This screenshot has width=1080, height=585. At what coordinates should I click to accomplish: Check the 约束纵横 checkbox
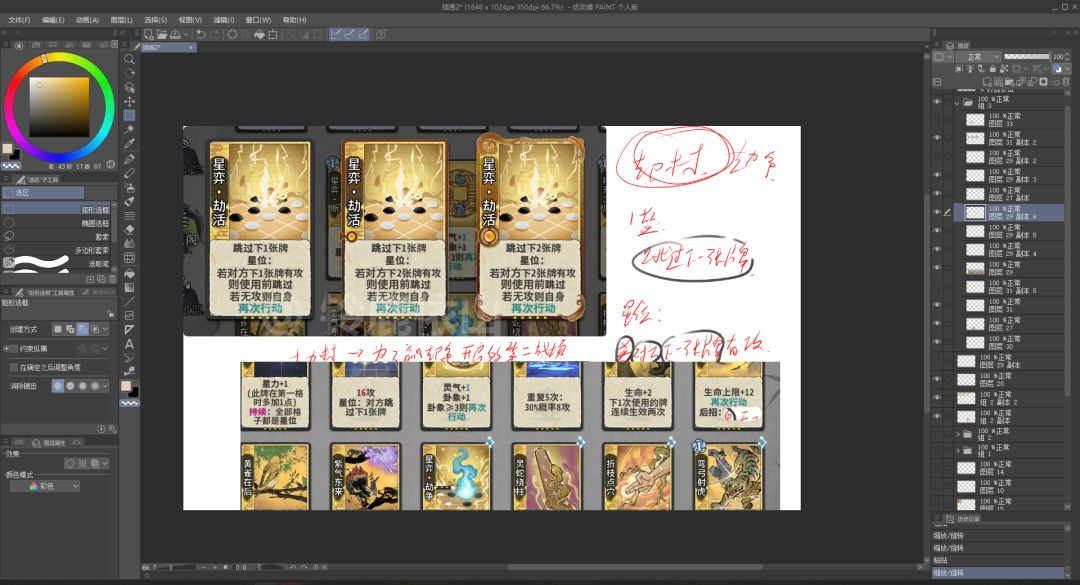[x=14, y=349]
